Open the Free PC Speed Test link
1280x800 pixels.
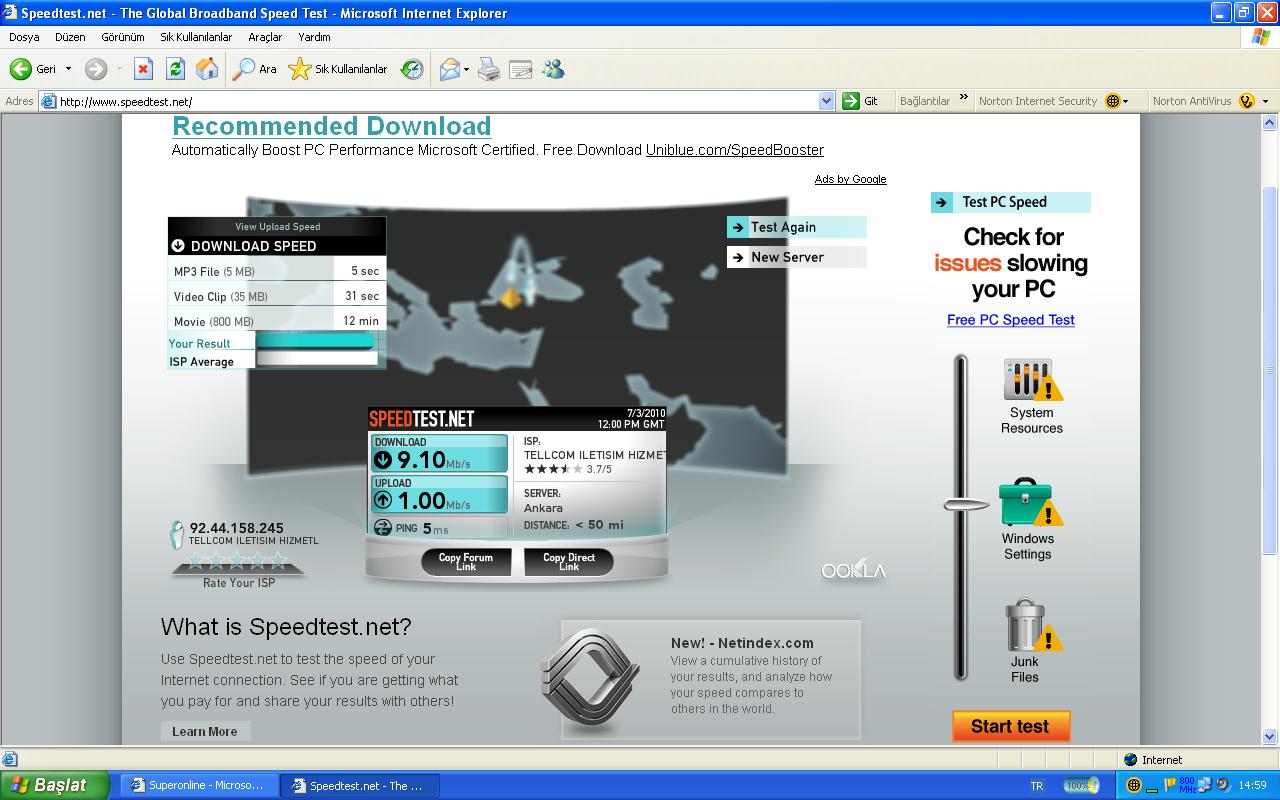(x=1011, y=320)
